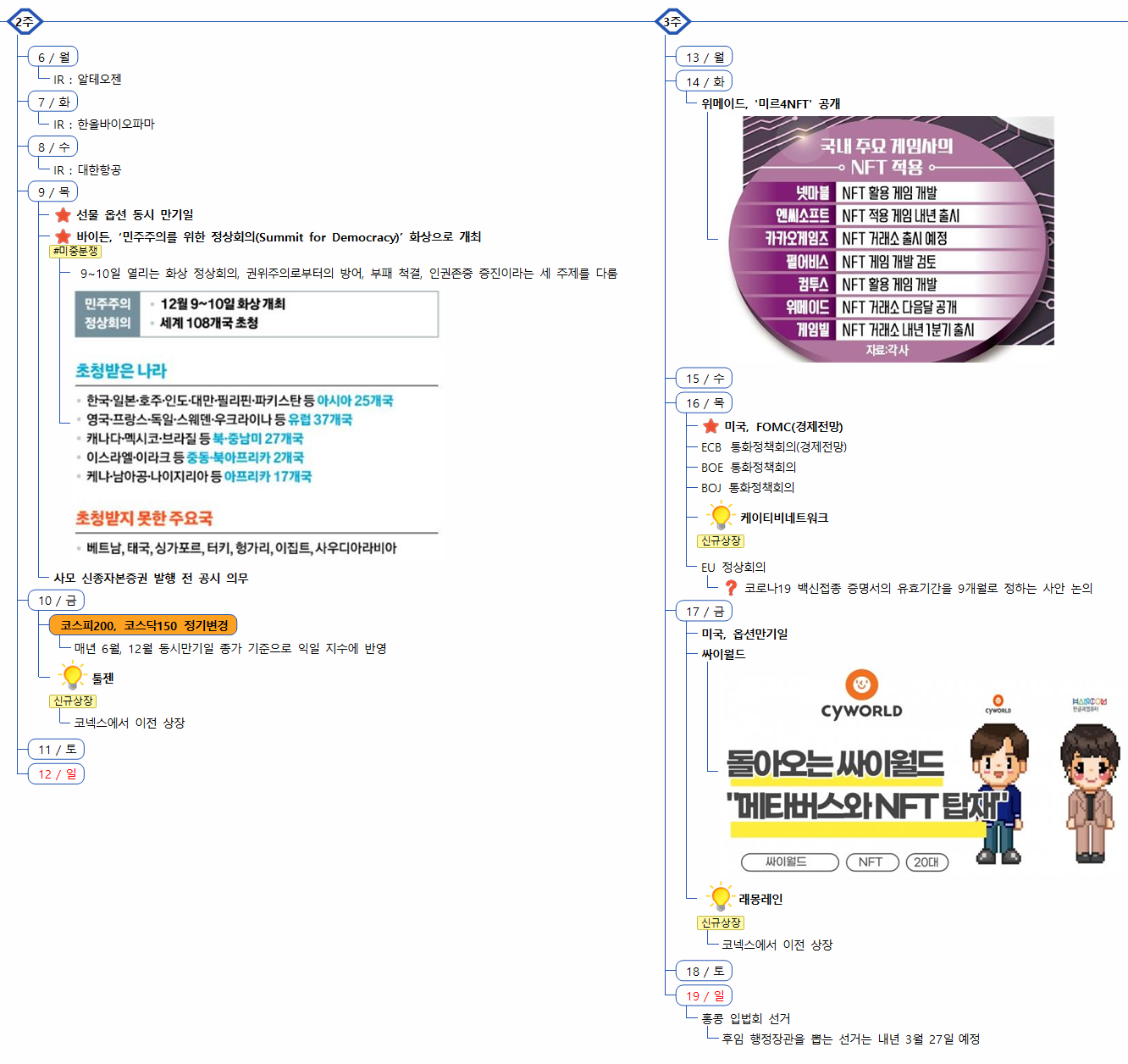The width and height of the screenshot is (1128, 1064).
Task: Click the #미중분쟁 yellow tag
Action: 75,251
